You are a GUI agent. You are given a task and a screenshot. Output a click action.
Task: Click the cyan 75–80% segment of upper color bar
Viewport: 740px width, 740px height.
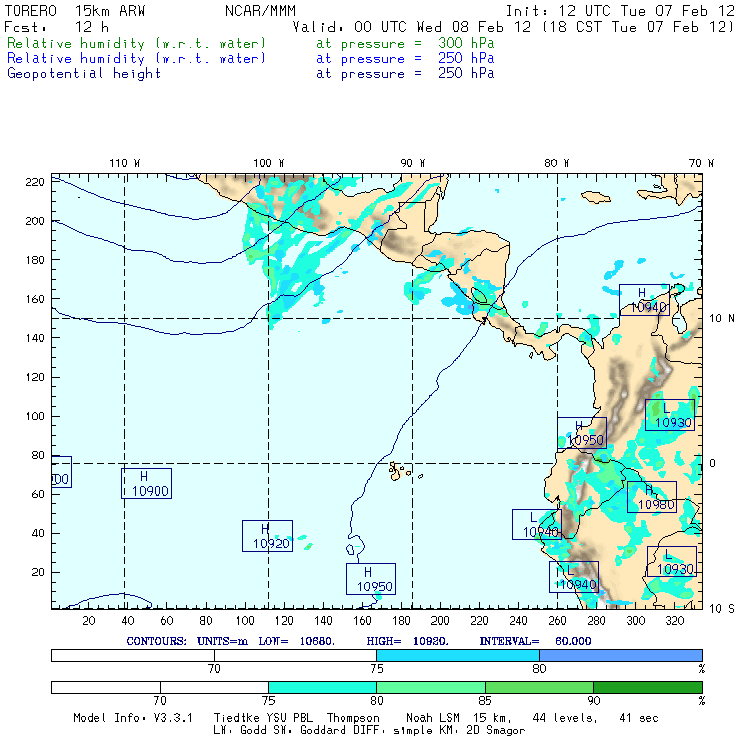click(458, 655)
